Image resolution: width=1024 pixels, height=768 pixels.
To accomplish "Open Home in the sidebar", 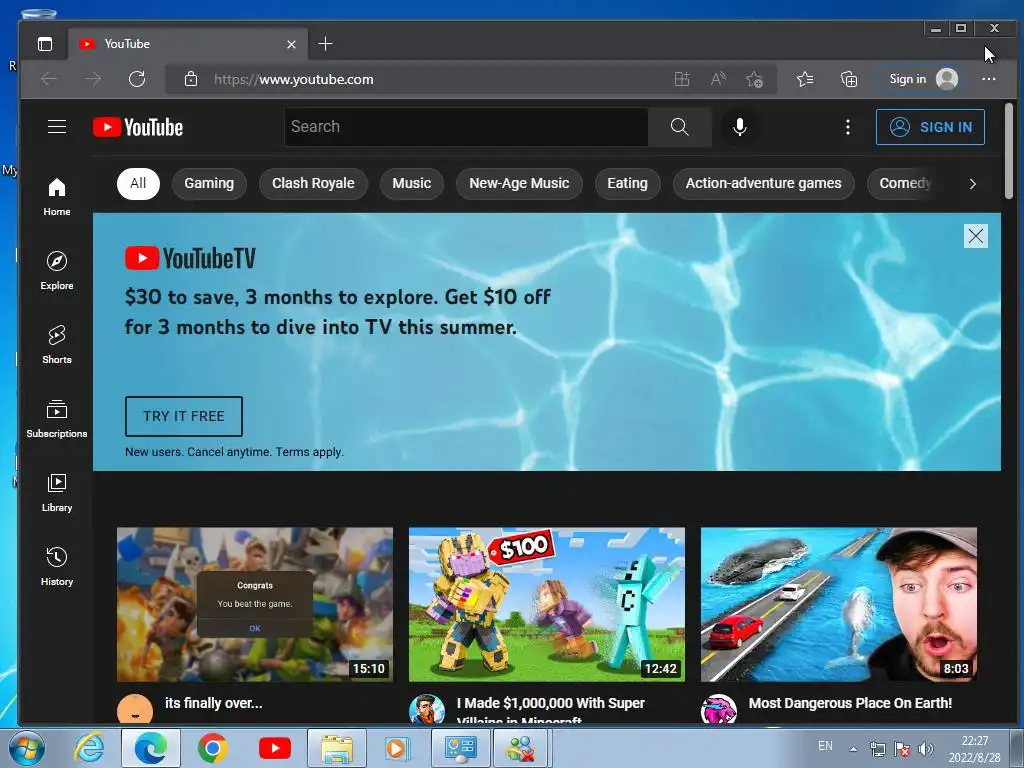I will click(57, 197).
